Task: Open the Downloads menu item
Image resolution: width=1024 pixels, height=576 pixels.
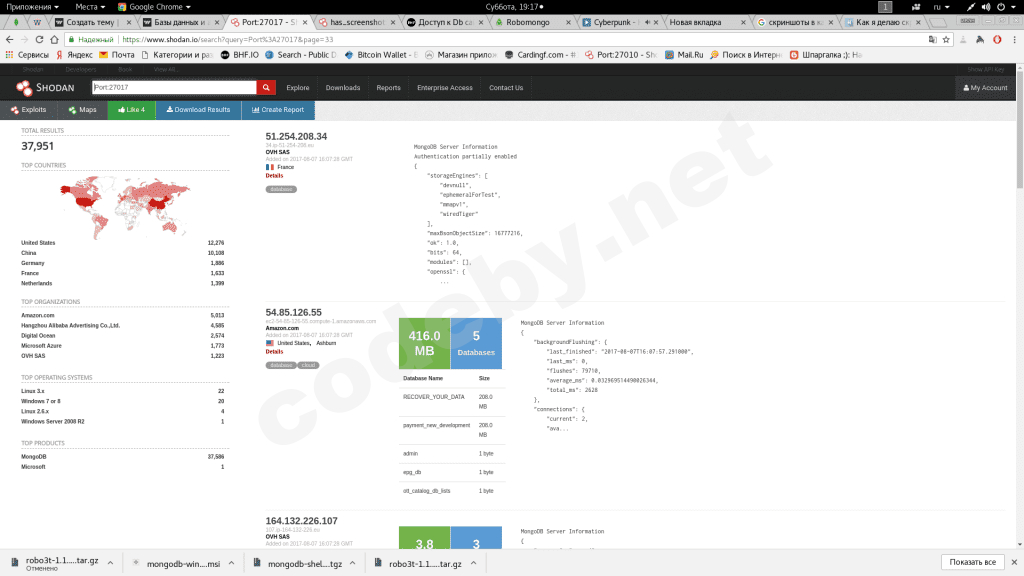Action: (343, 88)
